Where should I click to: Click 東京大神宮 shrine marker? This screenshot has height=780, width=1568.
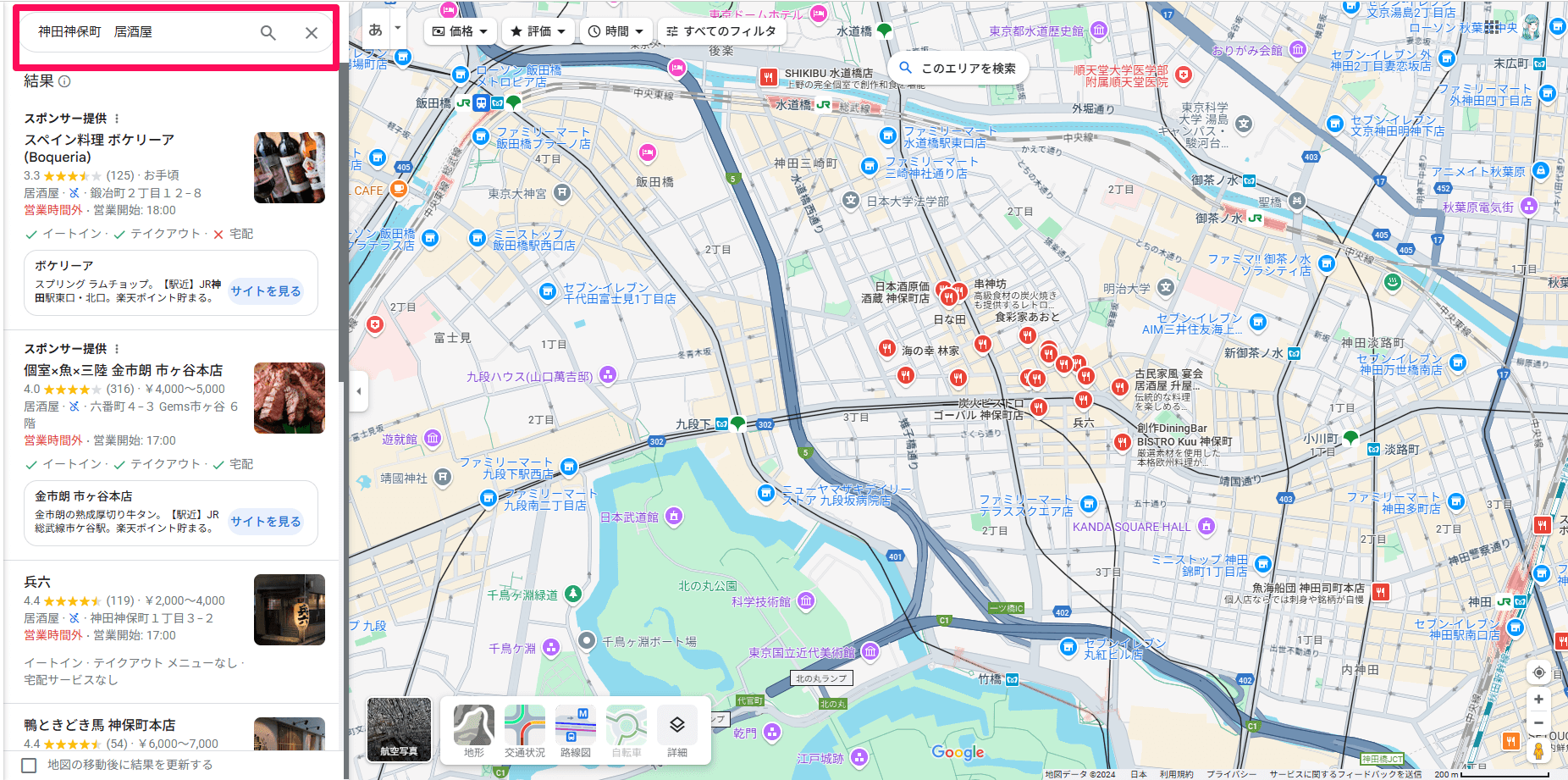(562, 192)
